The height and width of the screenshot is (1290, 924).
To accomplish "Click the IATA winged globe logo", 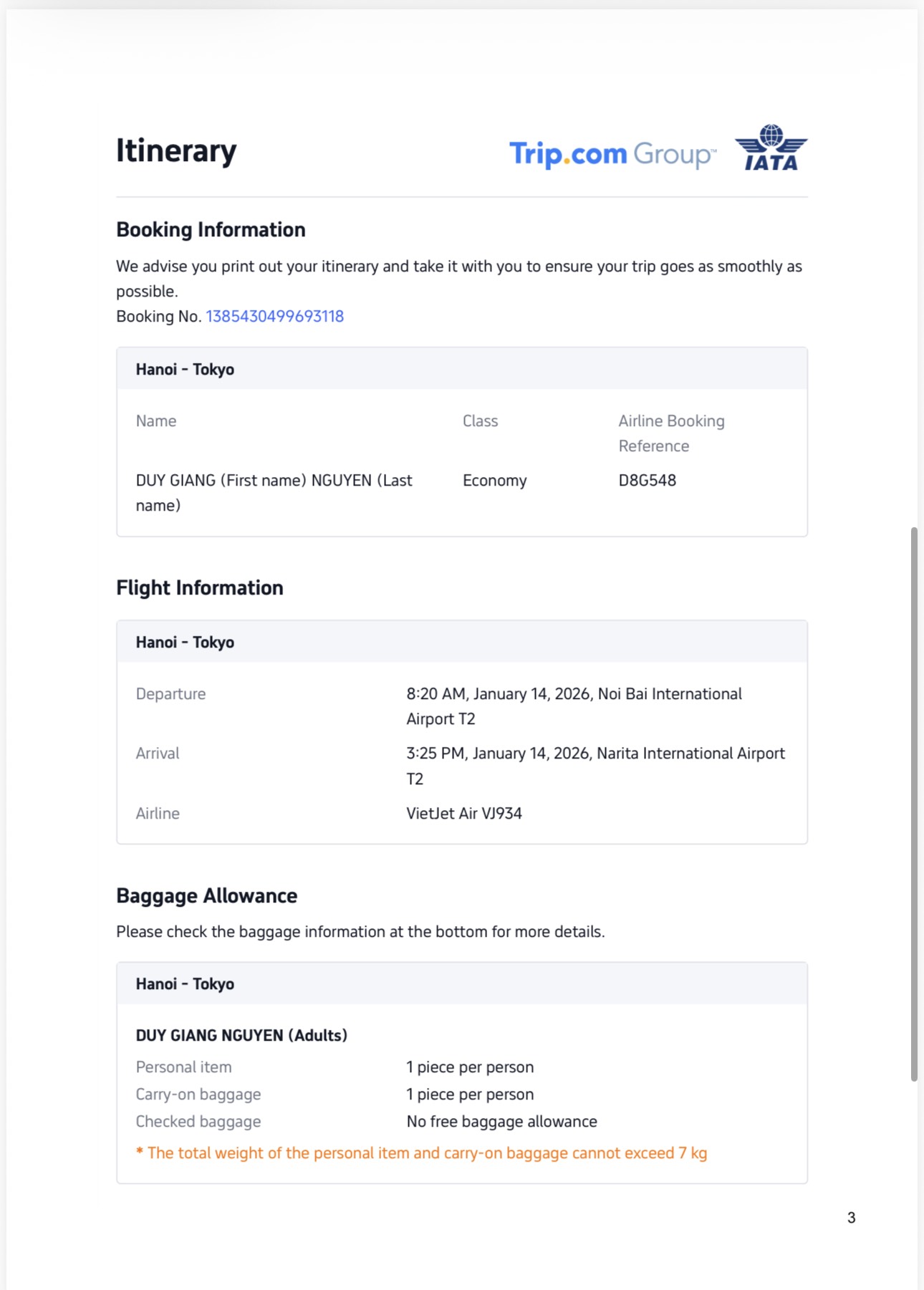I will (771, 148).
